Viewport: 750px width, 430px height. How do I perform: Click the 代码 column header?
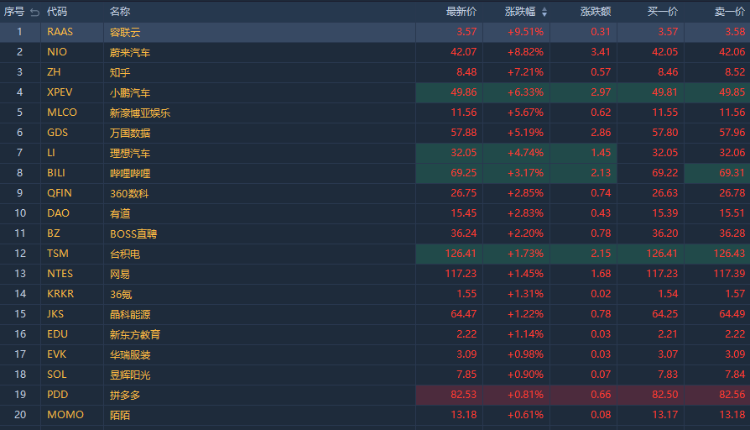57,12
